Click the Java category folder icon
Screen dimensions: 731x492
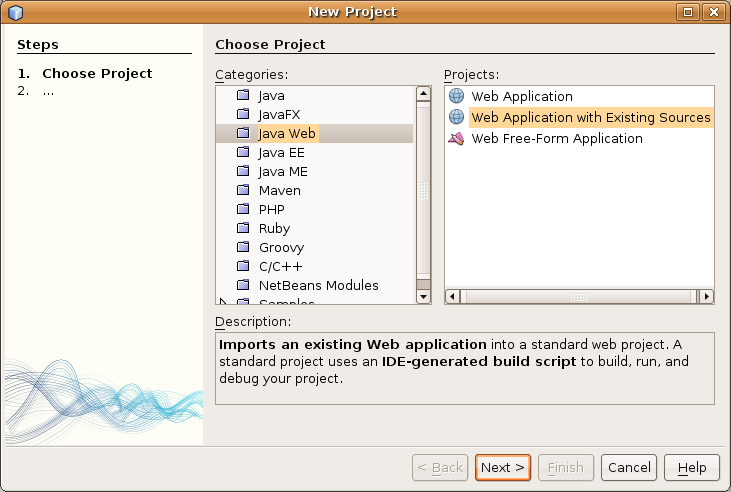pos(243,95)
